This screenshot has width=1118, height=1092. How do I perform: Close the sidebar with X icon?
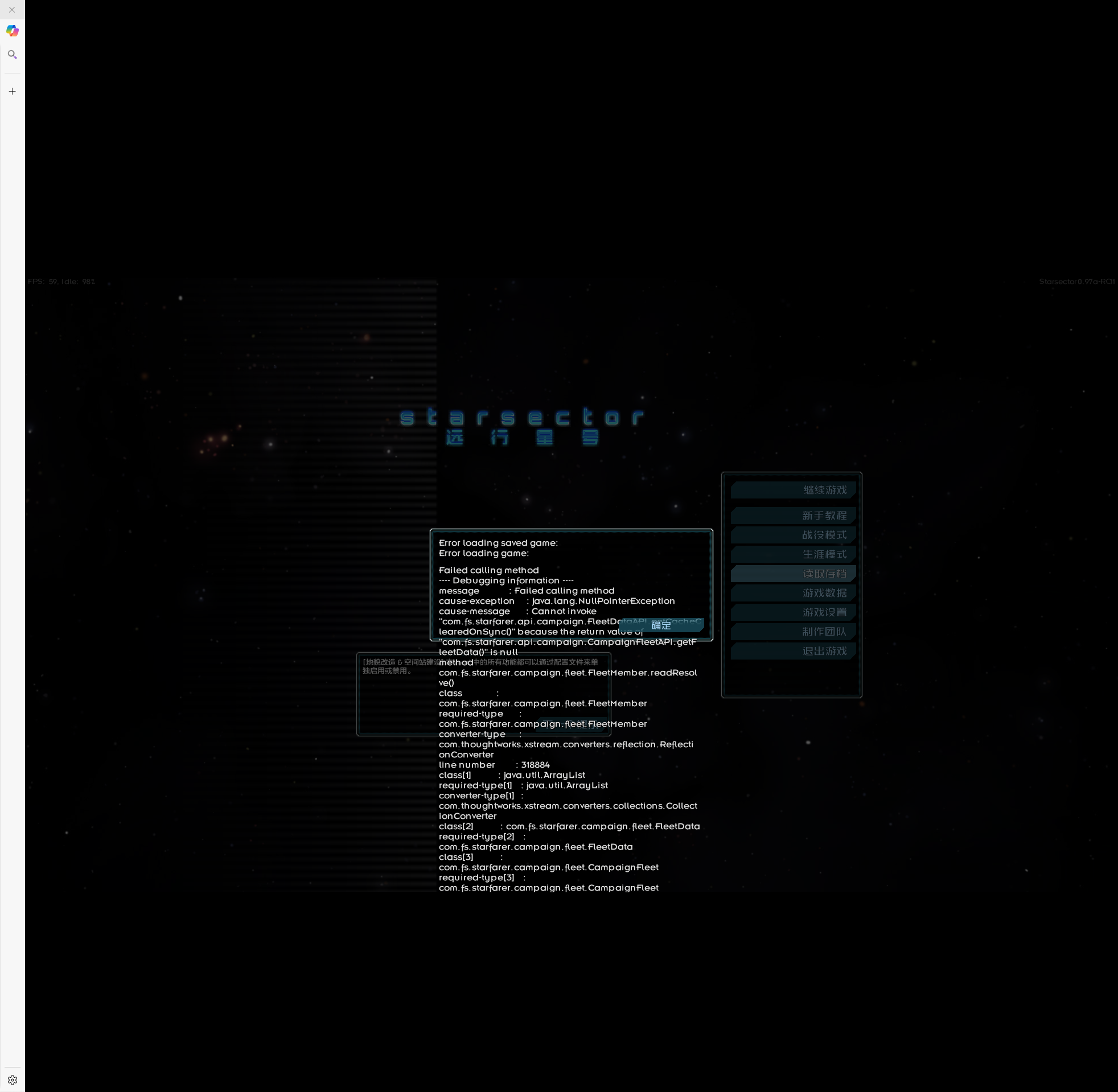tap(12, 10)
